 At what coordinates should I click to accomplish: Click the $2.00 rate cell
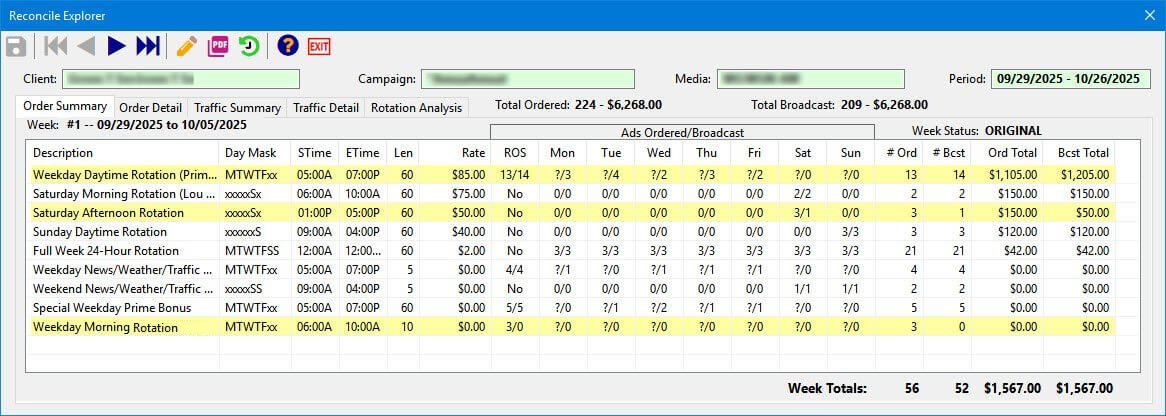click(455, 251)
